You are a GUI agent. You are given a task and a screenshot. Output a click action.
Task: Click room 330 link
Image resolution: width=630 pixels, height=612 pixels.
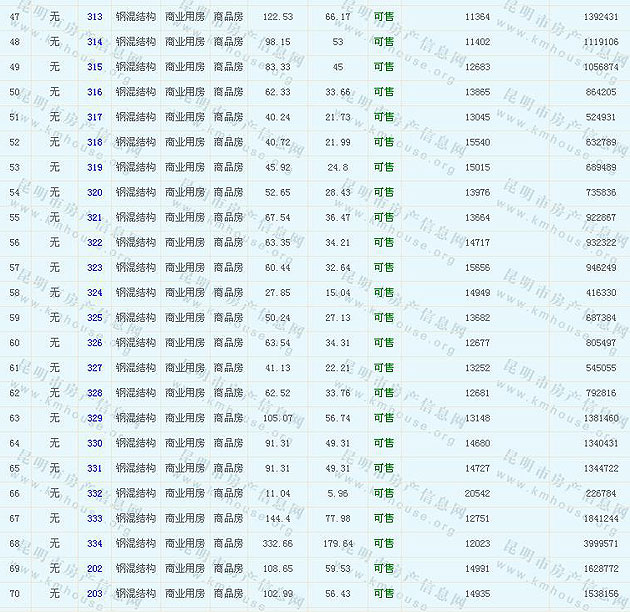tap(95, 443)
